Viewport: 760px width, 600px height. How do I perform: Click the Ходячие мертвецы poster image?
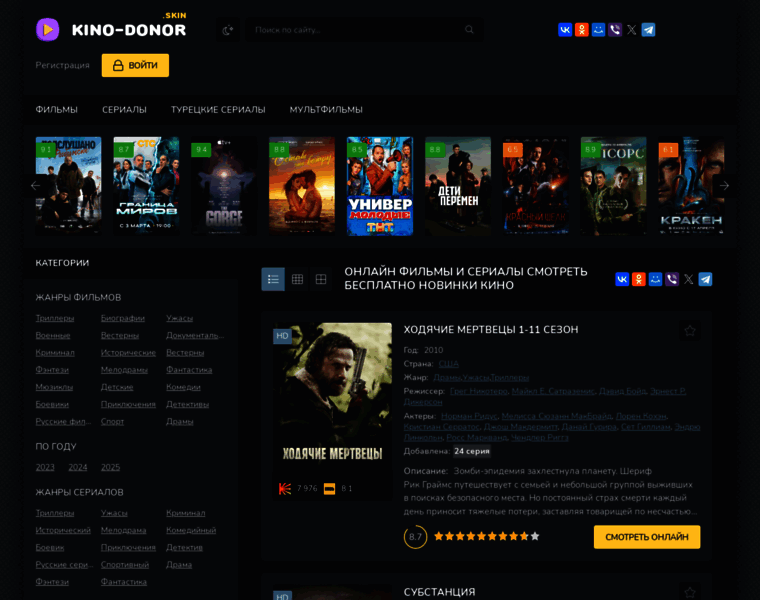coord(332,399)
